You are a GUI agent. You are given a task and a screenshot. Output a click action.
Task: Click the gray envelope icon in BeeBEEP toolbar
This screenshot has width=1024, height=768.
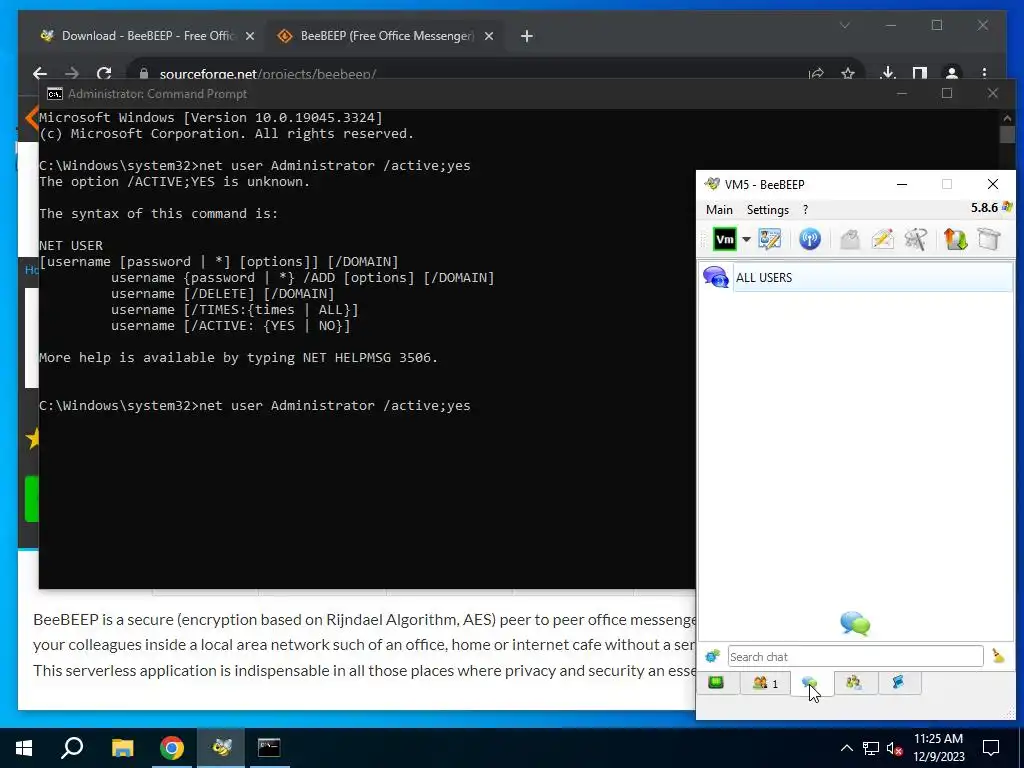[x=850, y=240]
